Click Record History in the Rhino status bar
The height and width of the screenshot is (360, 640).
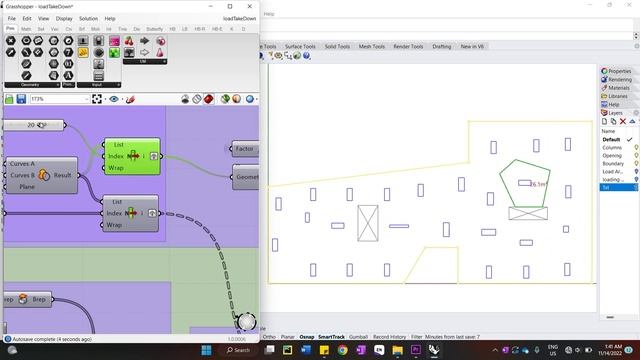pos(389,337)
